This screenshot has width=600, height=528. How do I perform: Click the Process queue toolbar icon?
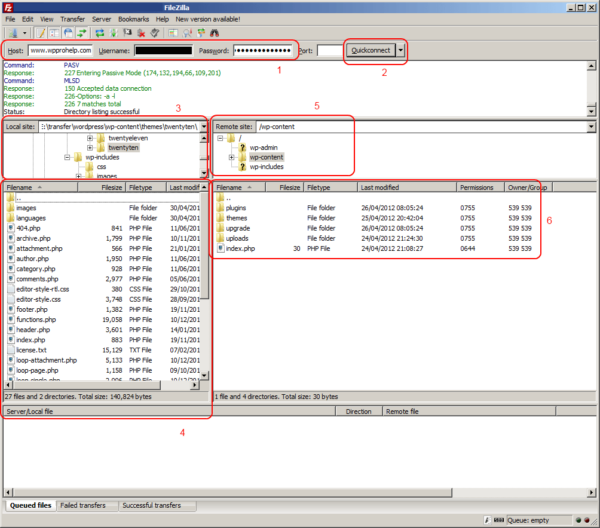(112, 32)
